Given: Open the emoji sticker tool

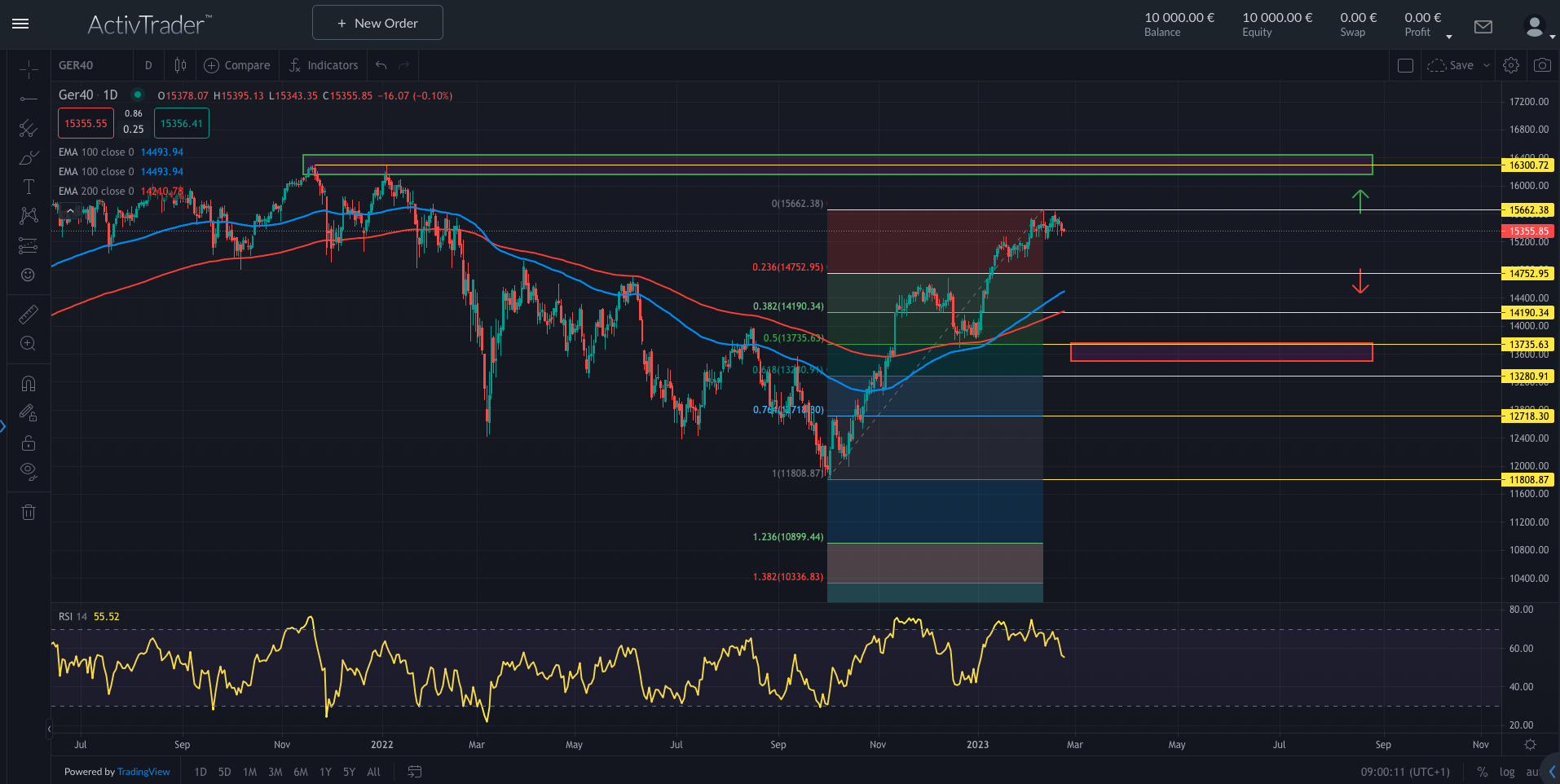Looking at the screenshot, I should [x=28, y=275].
